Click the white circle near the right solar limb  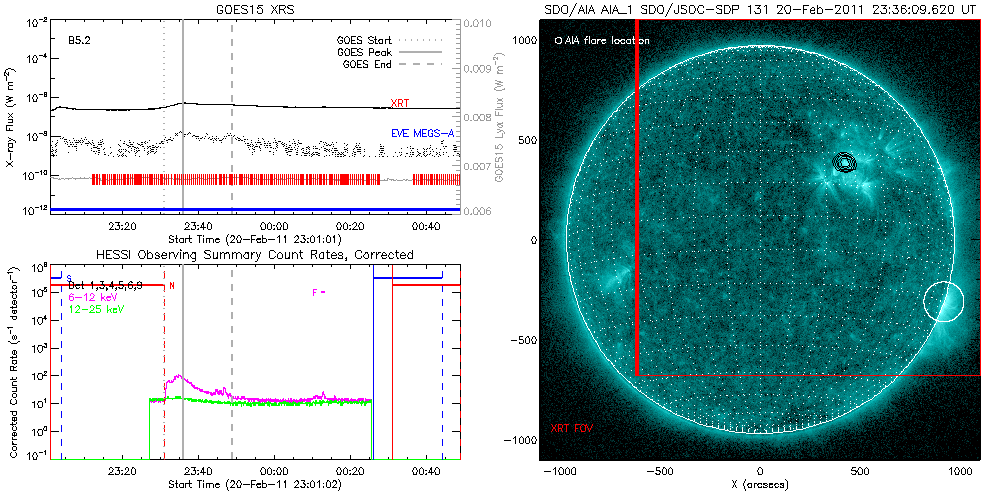[x=942, y=301]
